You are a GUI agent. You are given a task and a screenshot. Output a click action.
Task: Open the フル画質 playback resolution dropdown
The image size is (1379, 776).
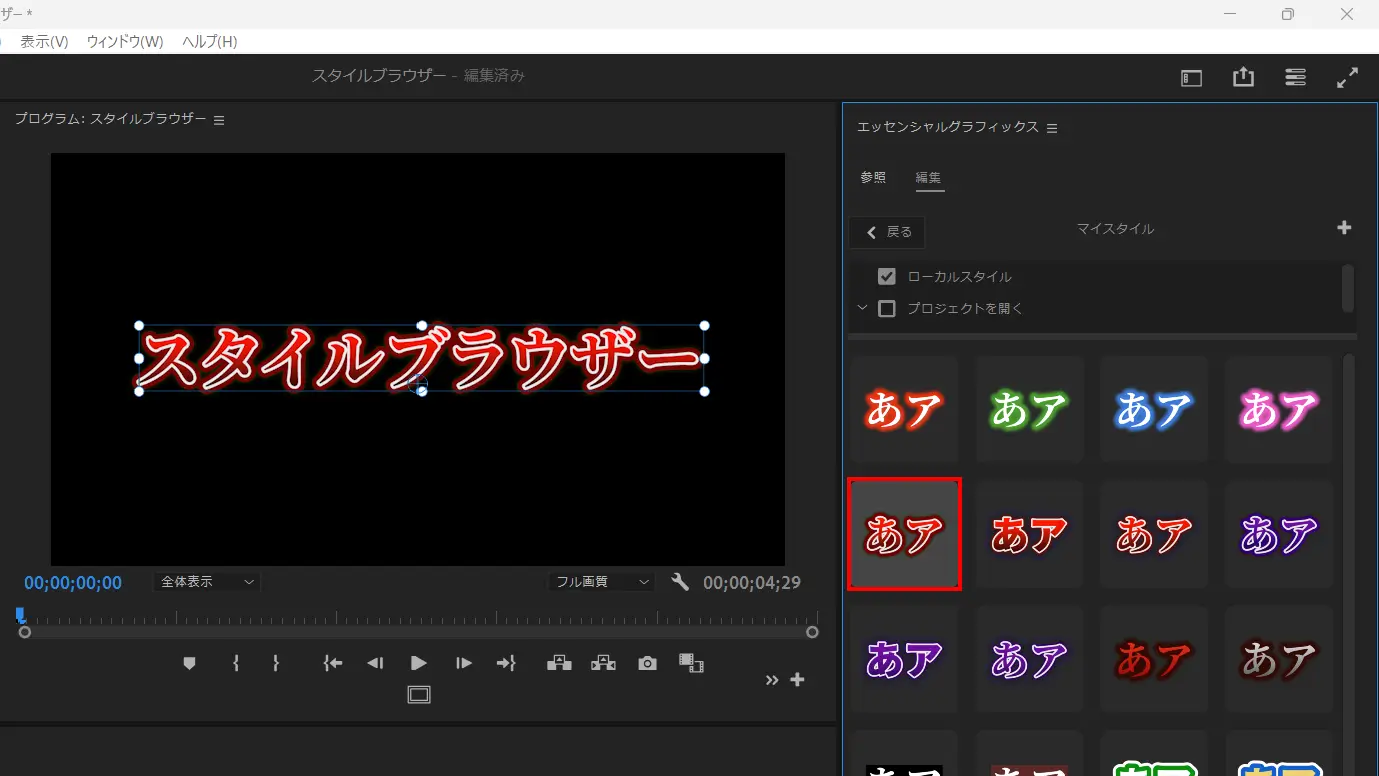click(x=601, y=581)
